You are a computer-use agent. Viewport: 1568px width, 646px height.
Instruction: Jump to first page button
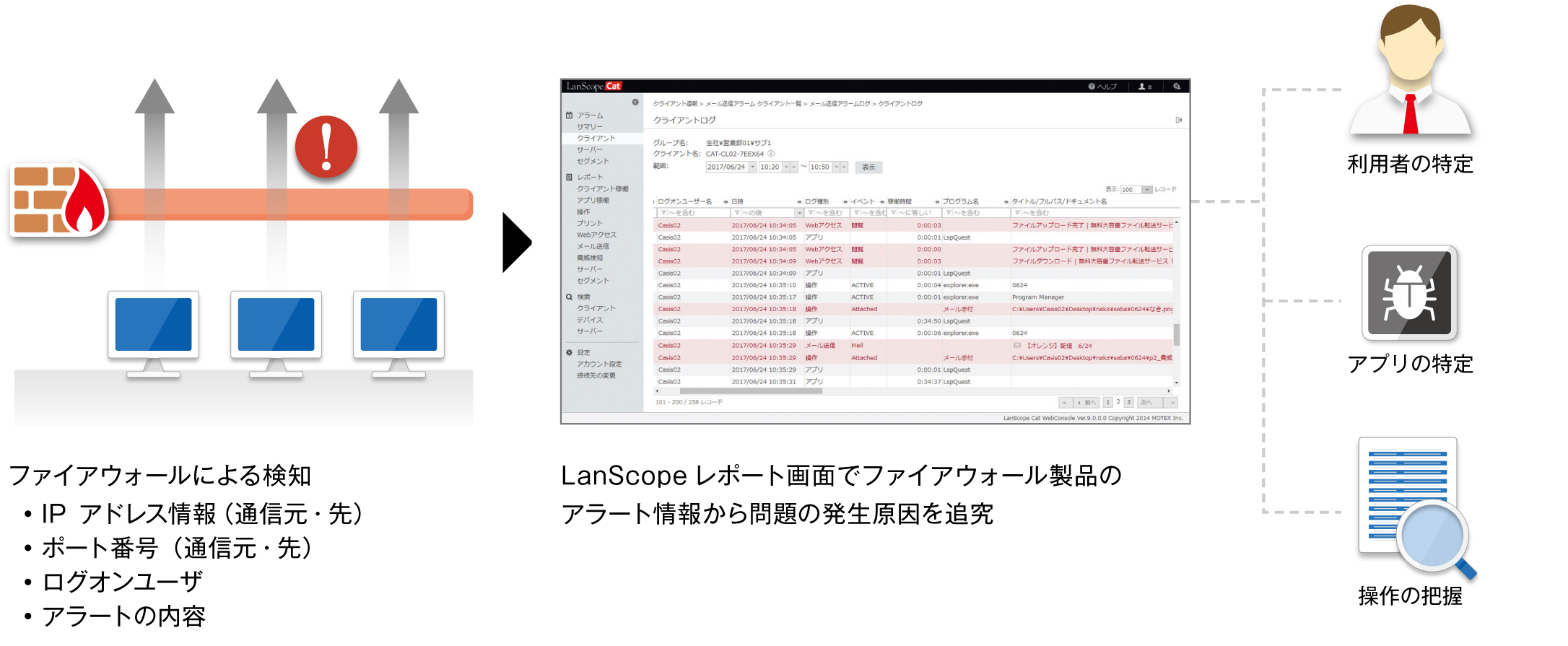click(1065, 403)
